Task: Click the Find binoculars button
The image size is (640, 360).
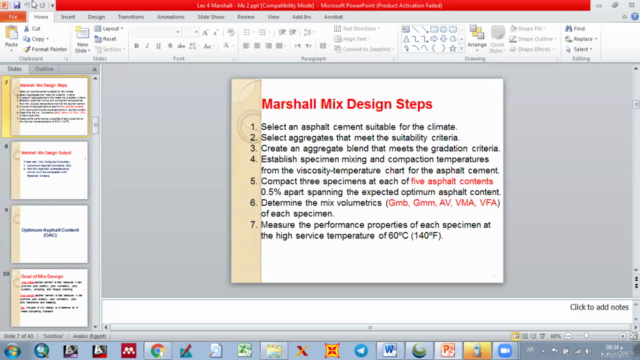Action: coord(575,29)
